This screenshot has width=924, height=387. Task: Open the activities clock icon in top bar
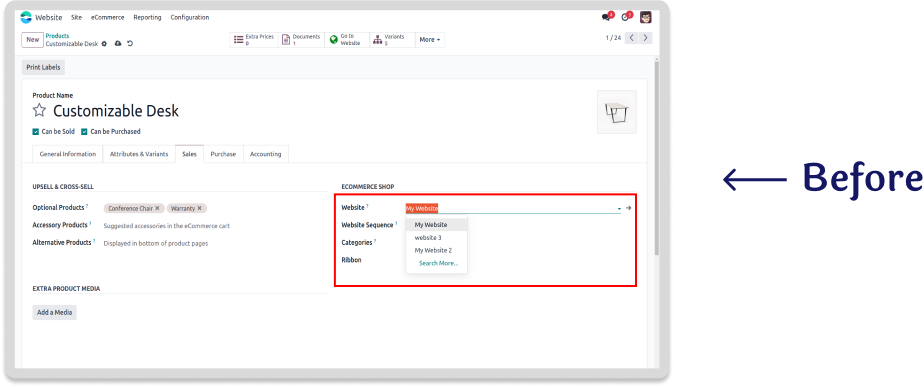pos(625,17)
